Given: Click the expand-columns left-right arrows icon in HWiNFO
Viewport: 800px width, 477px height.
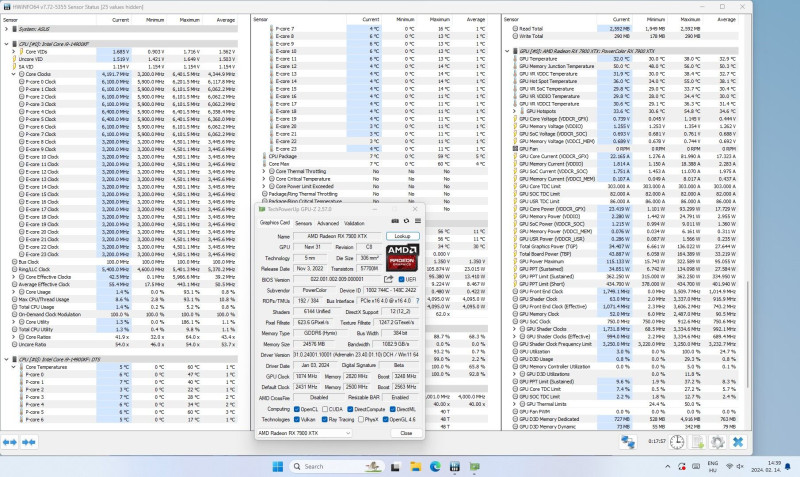Looking at the screenshot, I should point(10,442).
